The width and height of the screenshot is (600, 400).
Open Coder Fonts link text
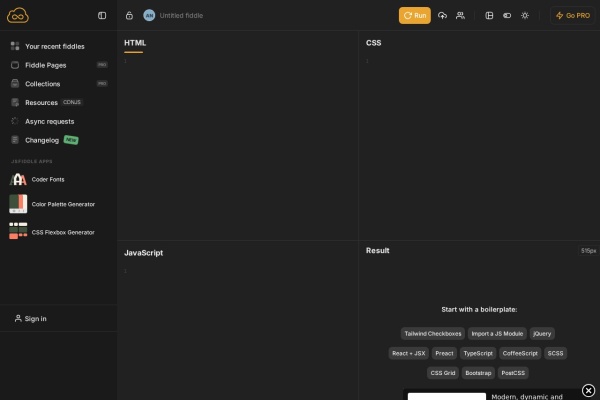48,179
